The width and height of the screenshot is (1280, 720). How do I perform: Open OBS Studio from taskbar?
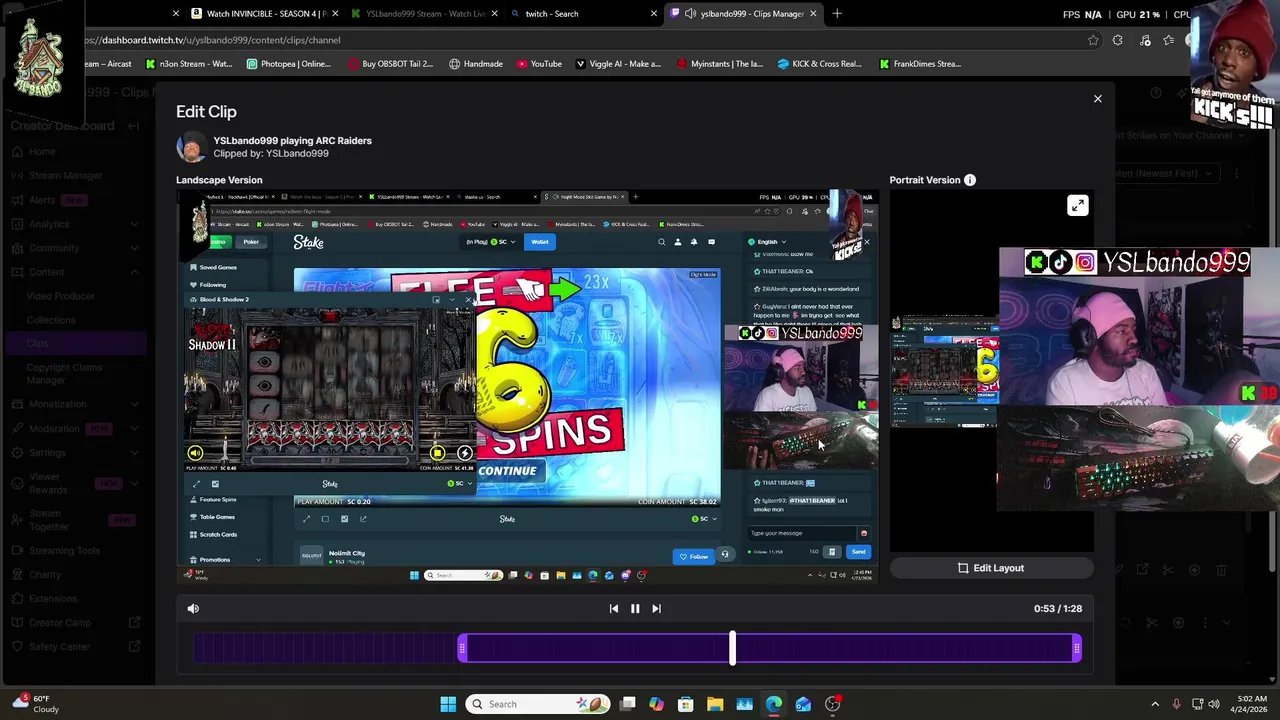point(832,704)
